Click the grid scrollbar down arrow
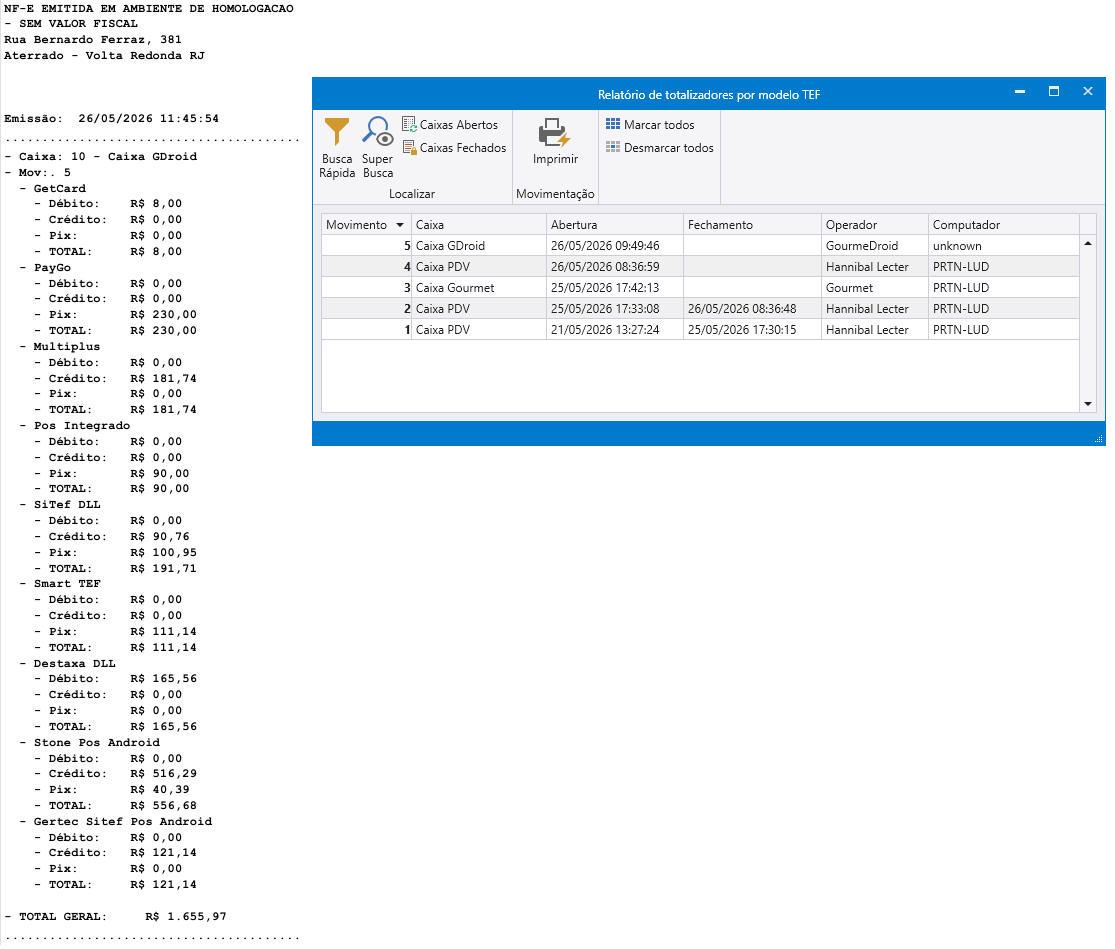Screen dimensions: 1115x949 pos(1088,404)
